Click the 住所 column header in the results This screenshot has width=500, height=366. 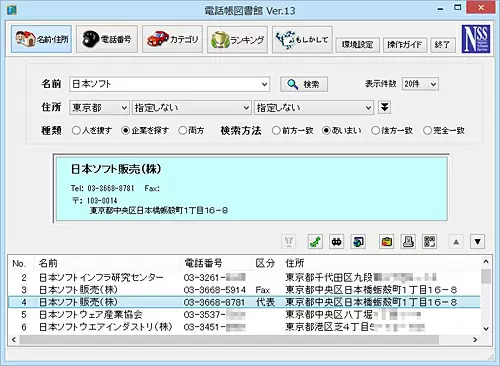(380, 263)
